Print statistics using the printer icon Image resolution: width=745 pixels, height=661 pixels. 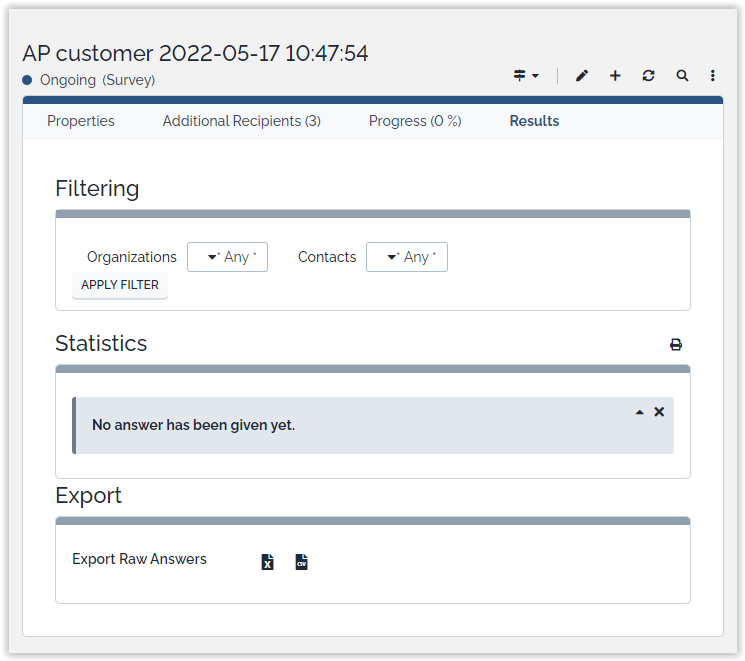click(676, 345)
